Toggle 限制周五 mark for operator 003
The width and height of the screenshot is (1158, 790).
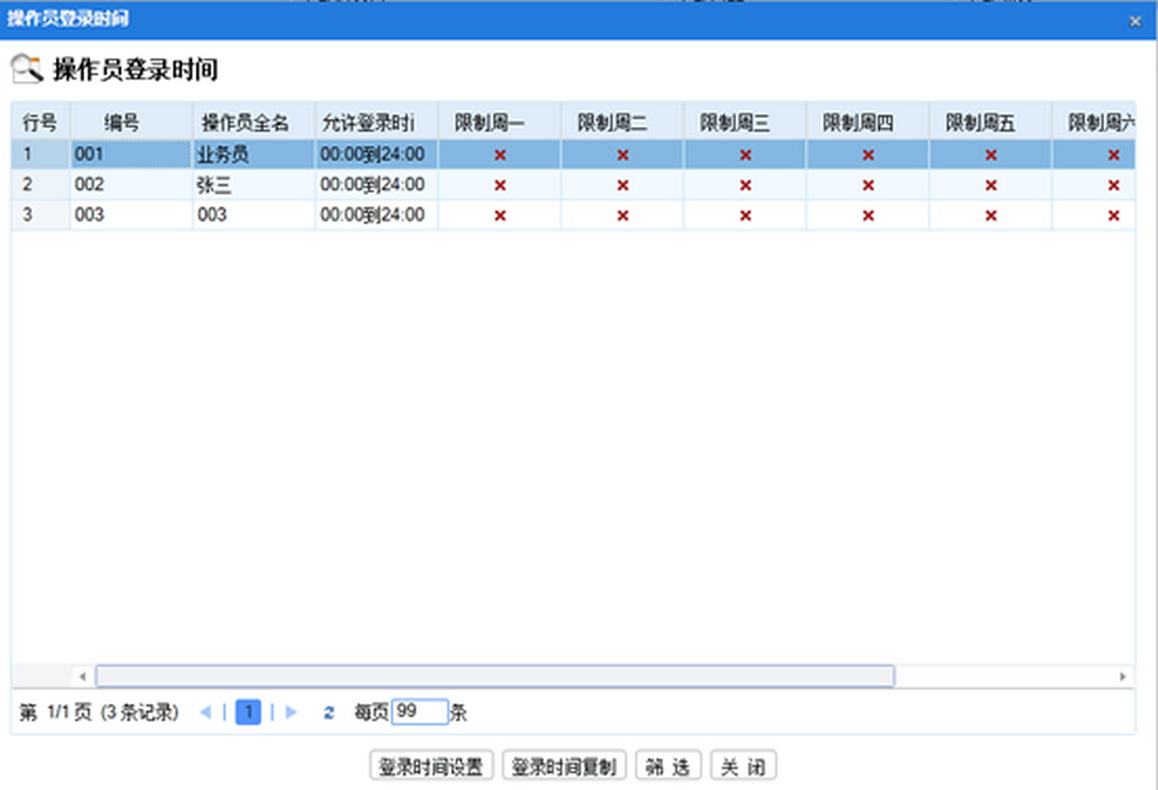tap(991, 215)
